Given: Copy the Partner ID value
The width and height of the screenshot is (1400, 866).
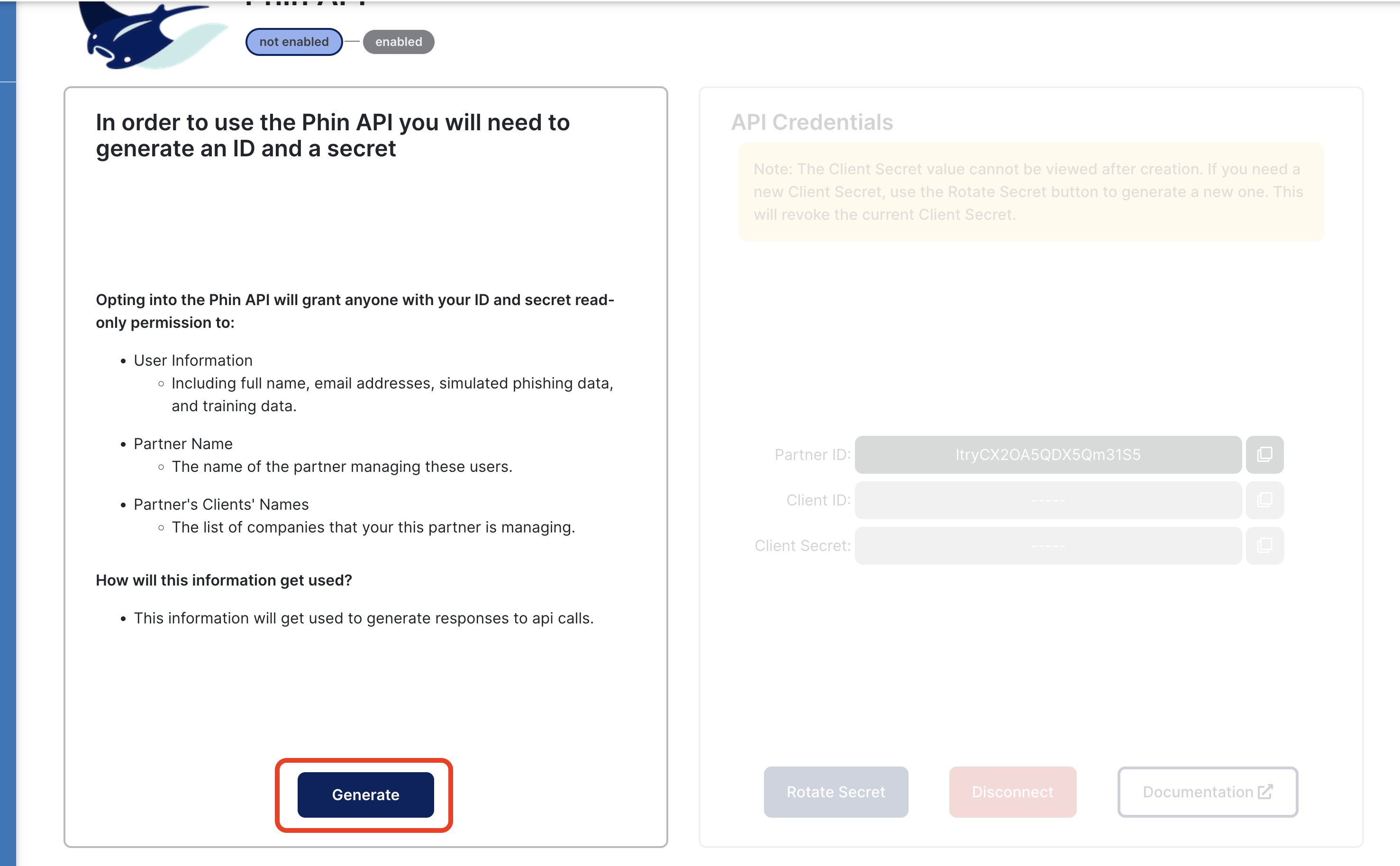Looking at the screenshot, I should 1264,455.
